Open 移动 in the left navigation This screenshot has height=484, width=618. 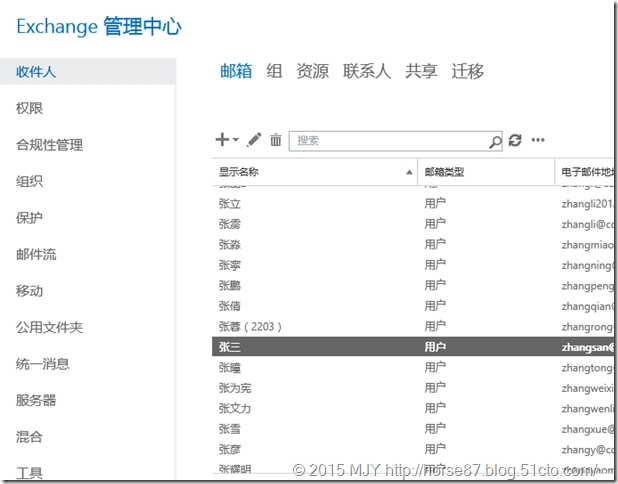point(29,291)
